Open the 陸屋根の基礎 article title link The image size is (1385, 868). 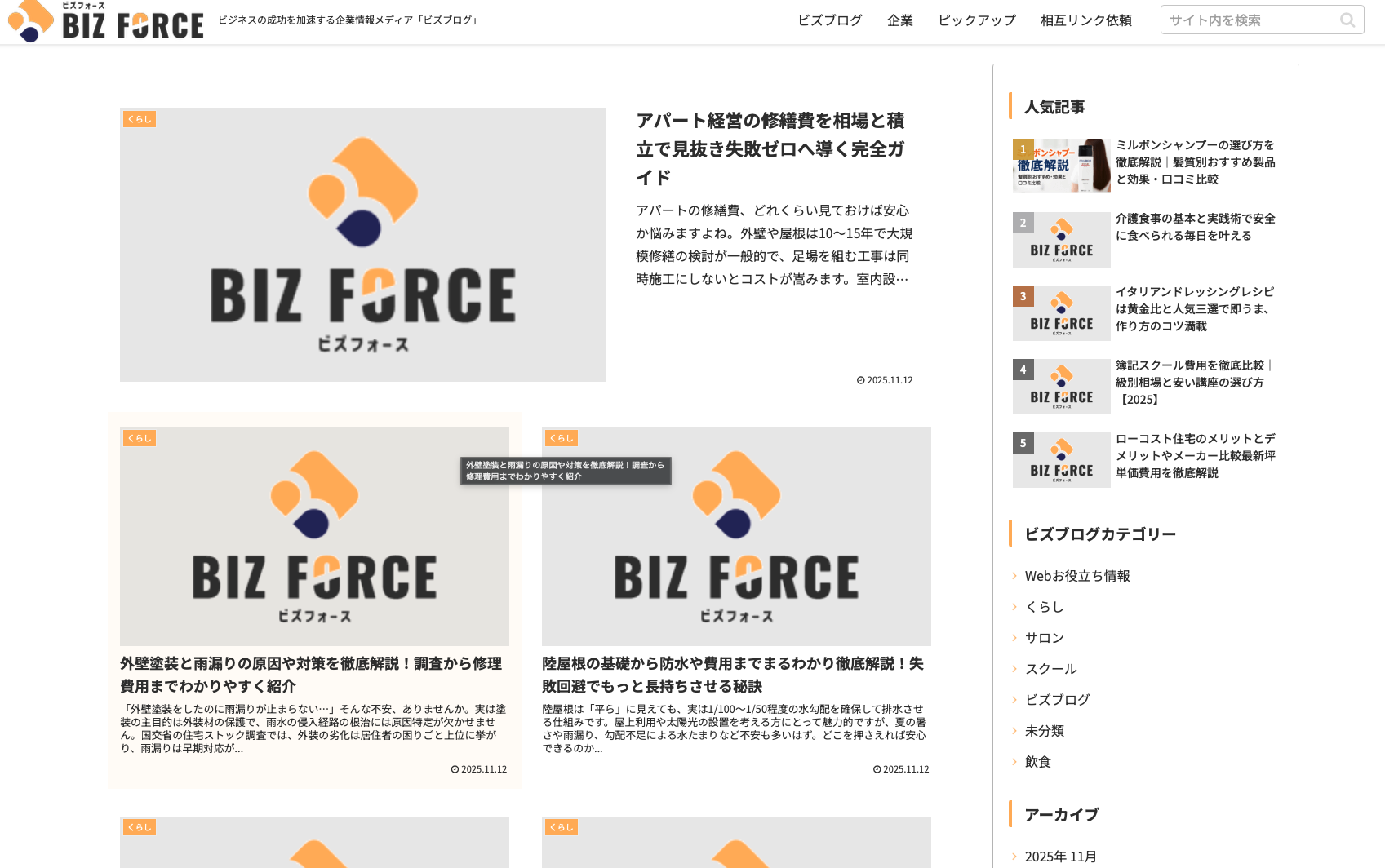(x=733, y=675)
